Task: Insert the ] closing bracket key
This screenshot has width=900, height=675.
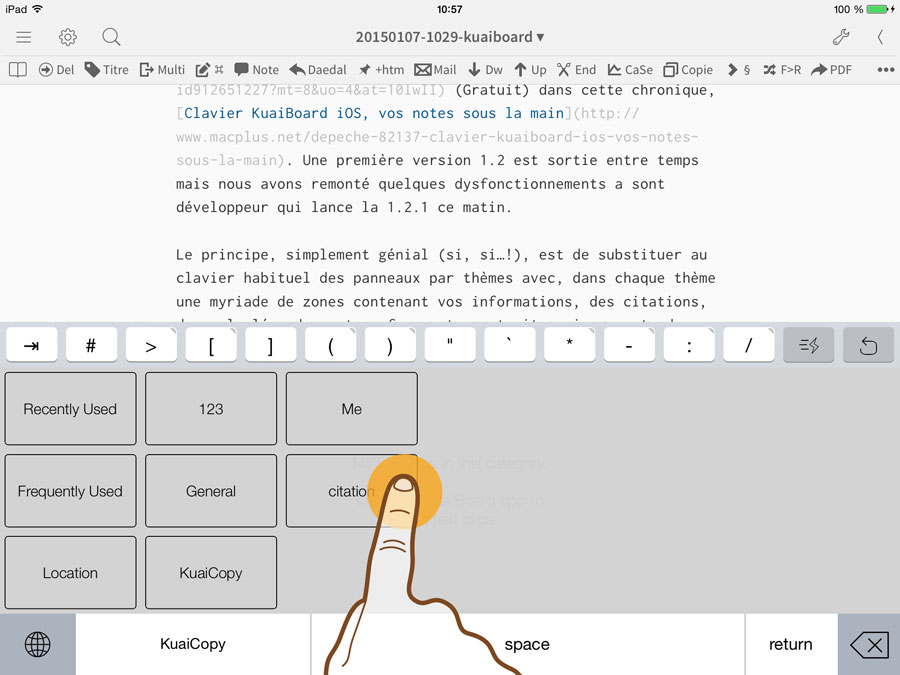Action: click(x=270, y=345)
